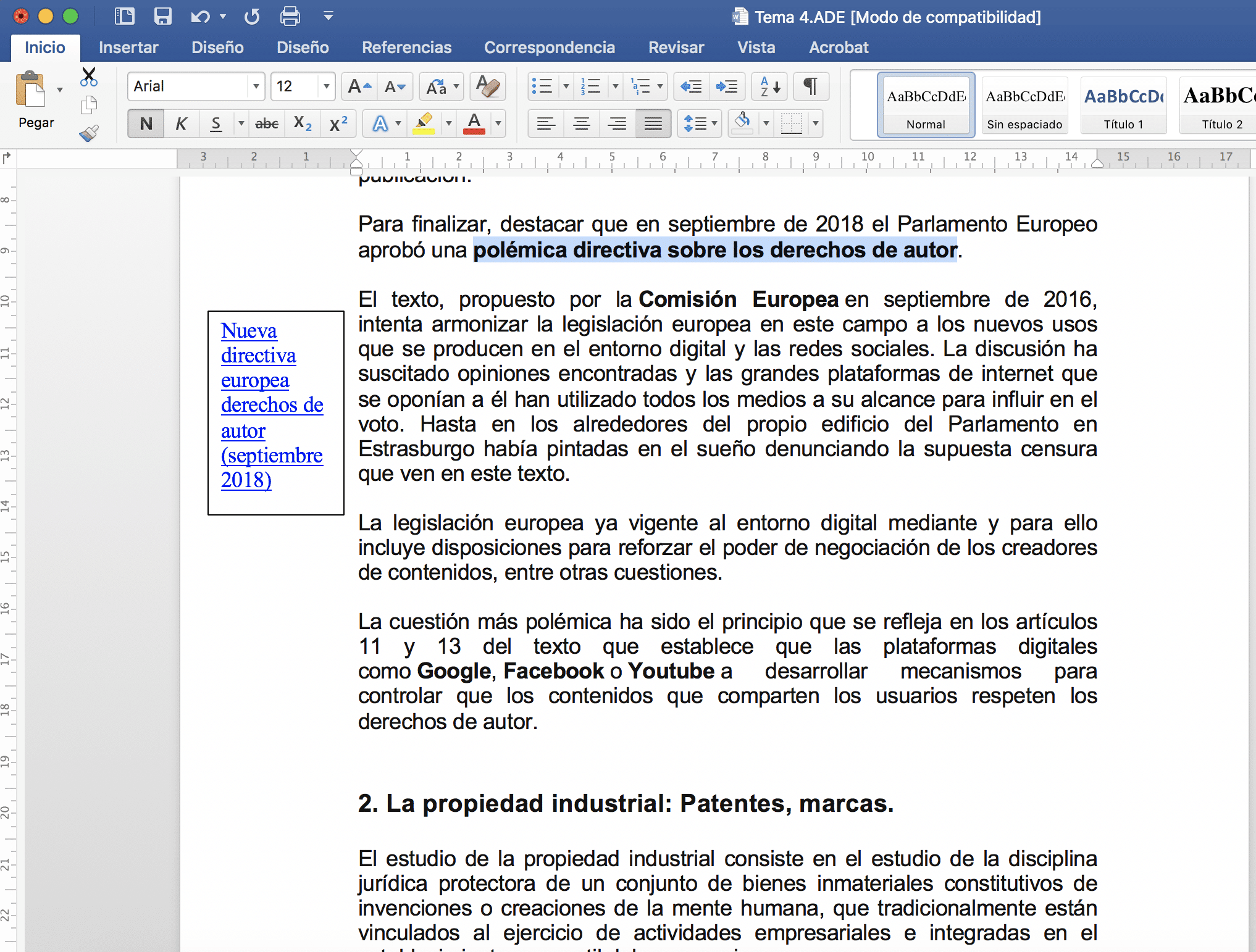Increase font size with the A-up icon
Image resolution: width=1256 pixels, height=952 pixels.
coord(359,86)
